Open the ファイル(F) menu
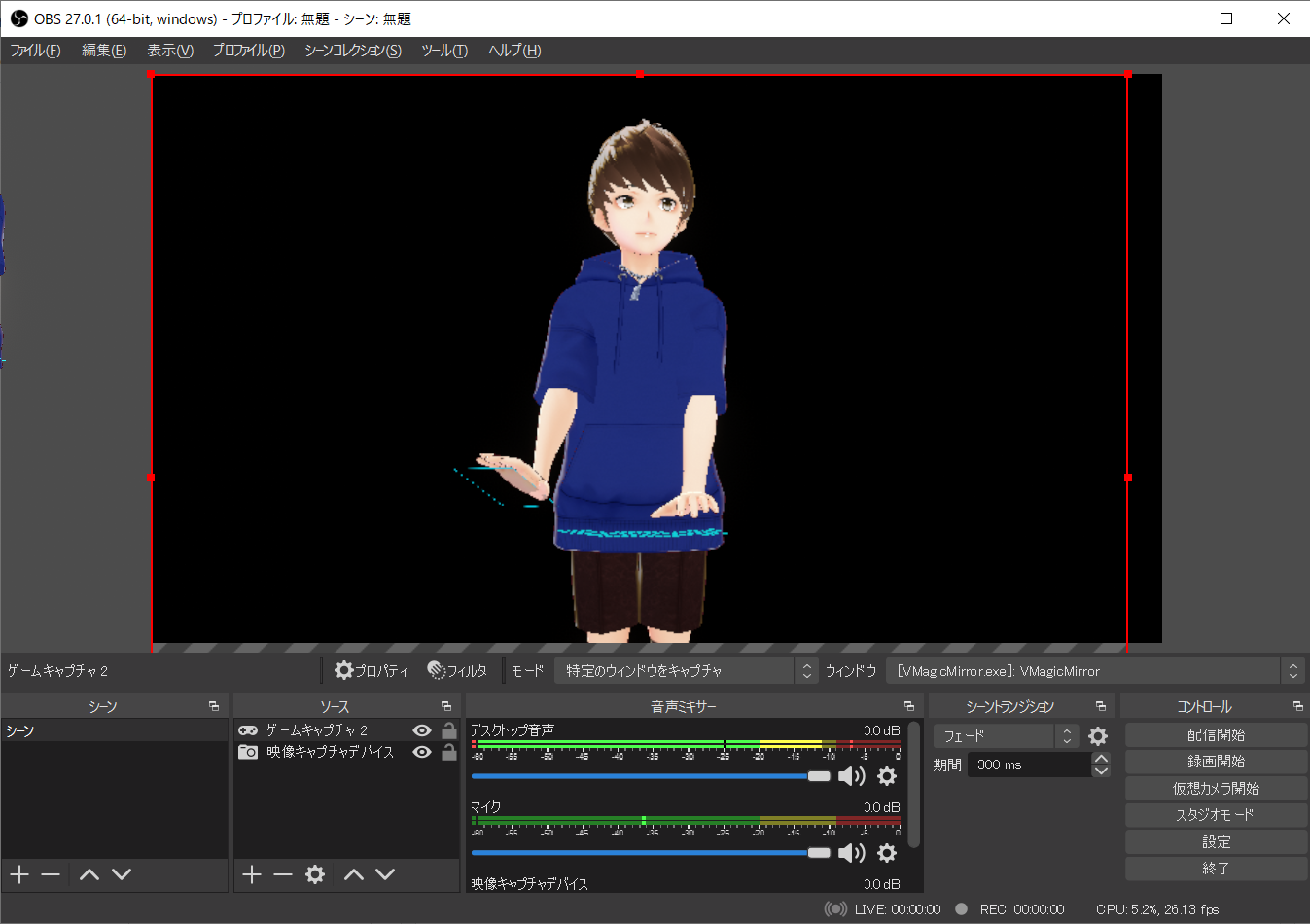1310x924 pixels. point(36,51)
